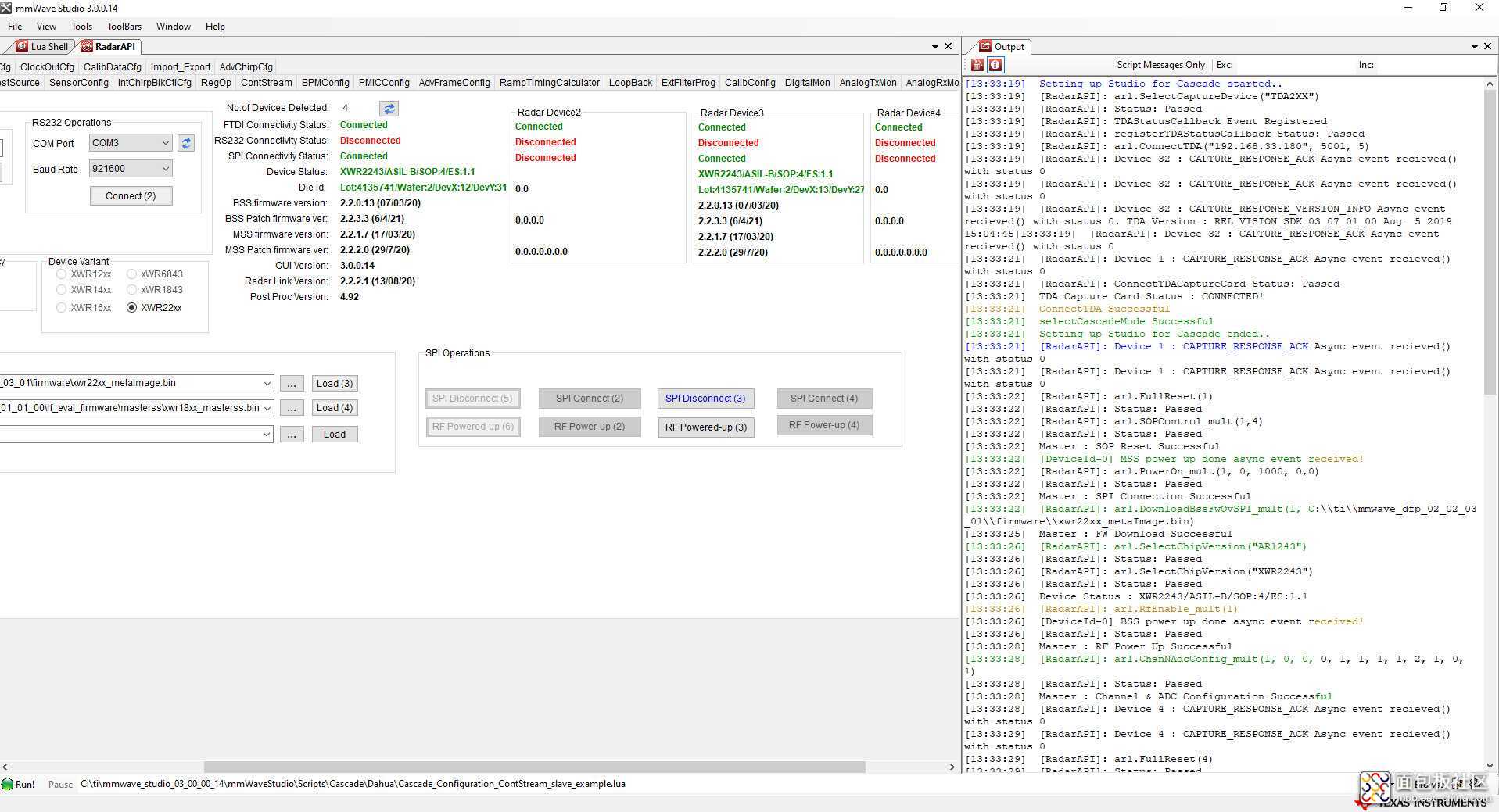
Task: Select the XWR12xx device variant
Action: [61, 274]
